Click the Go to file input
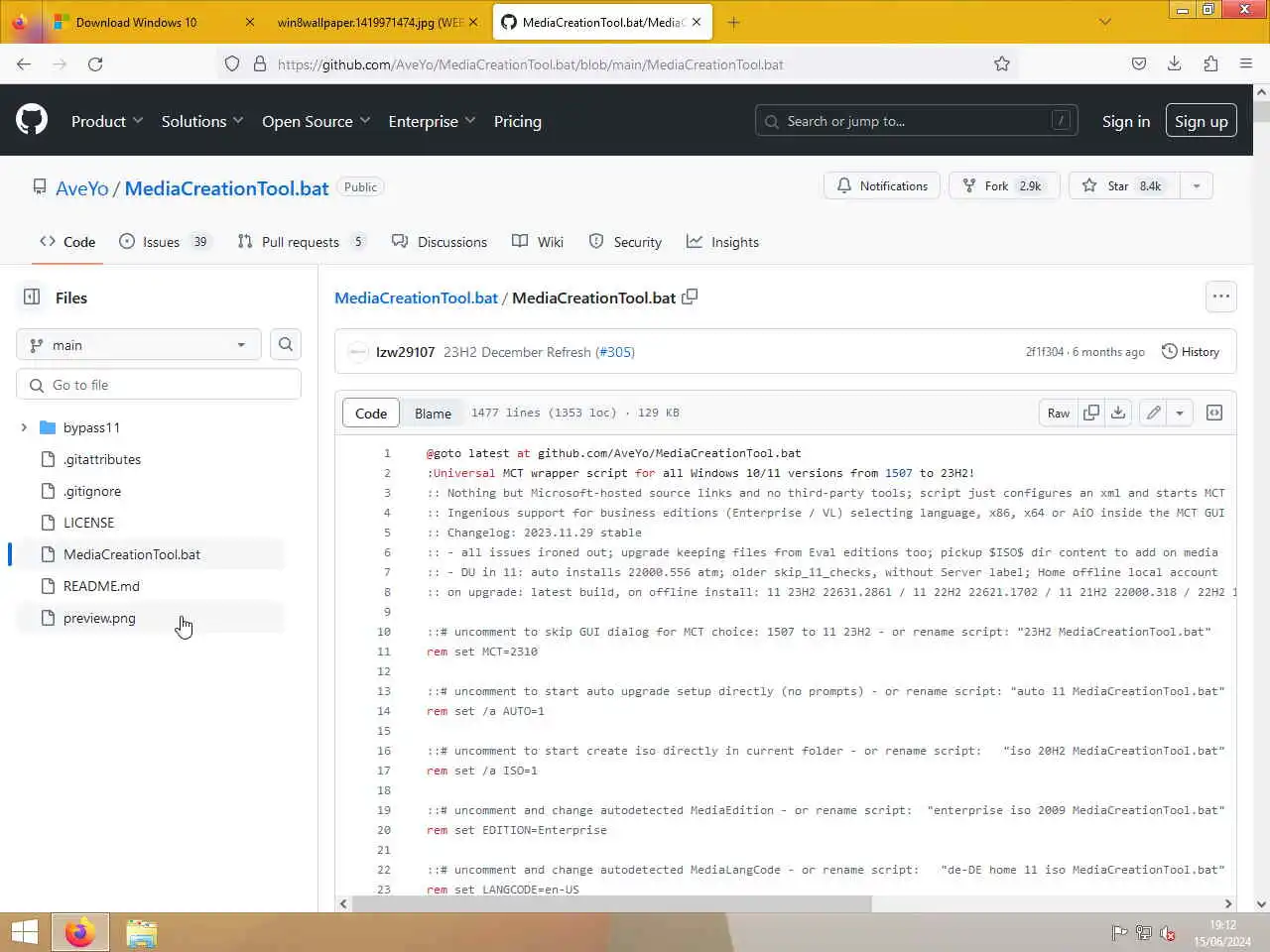Screen dimensions: 1270x952 click(x=159, y=385)
